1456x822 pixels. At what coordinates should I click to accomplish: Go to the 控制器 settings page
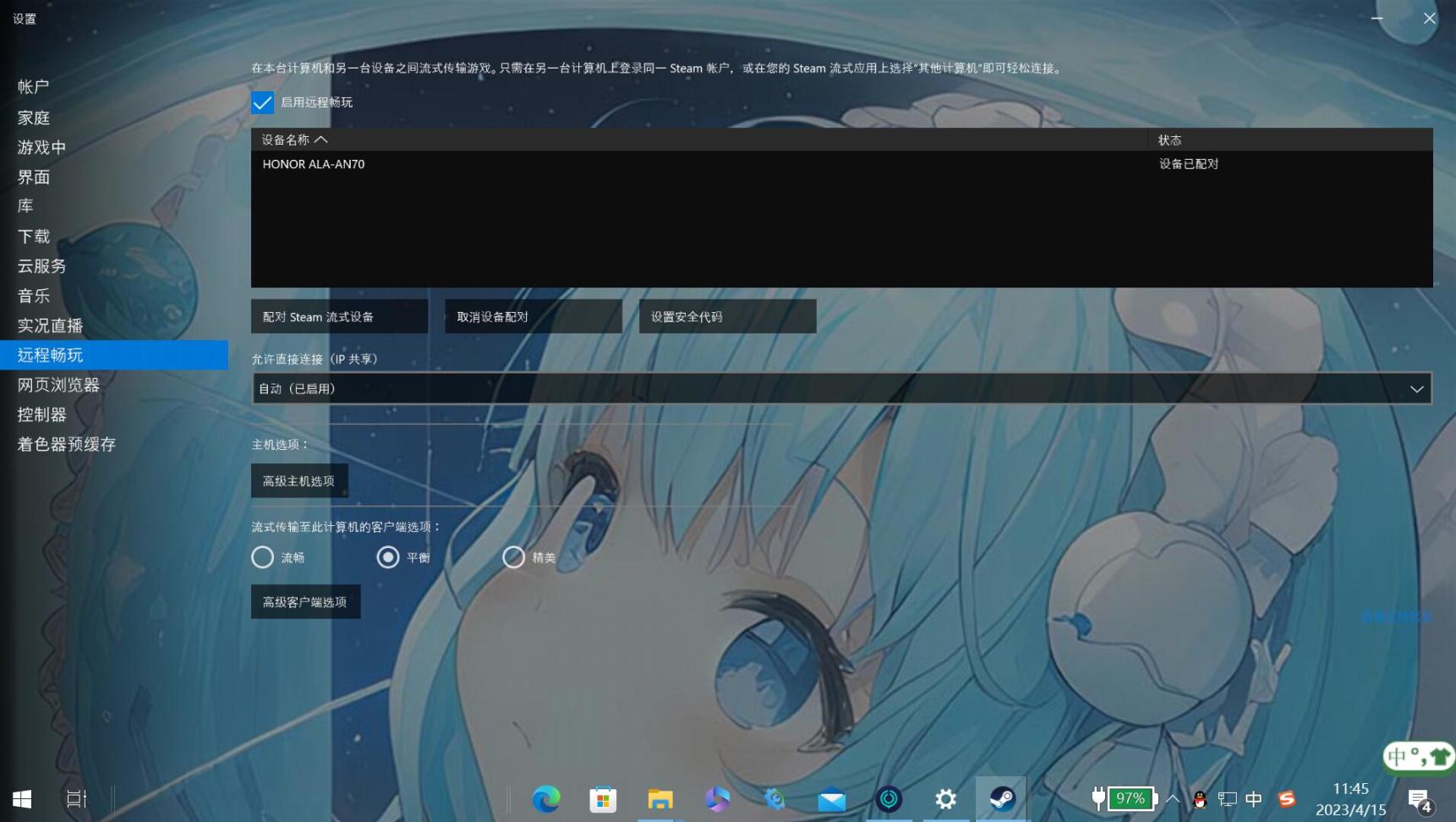[x=114, y=414]
